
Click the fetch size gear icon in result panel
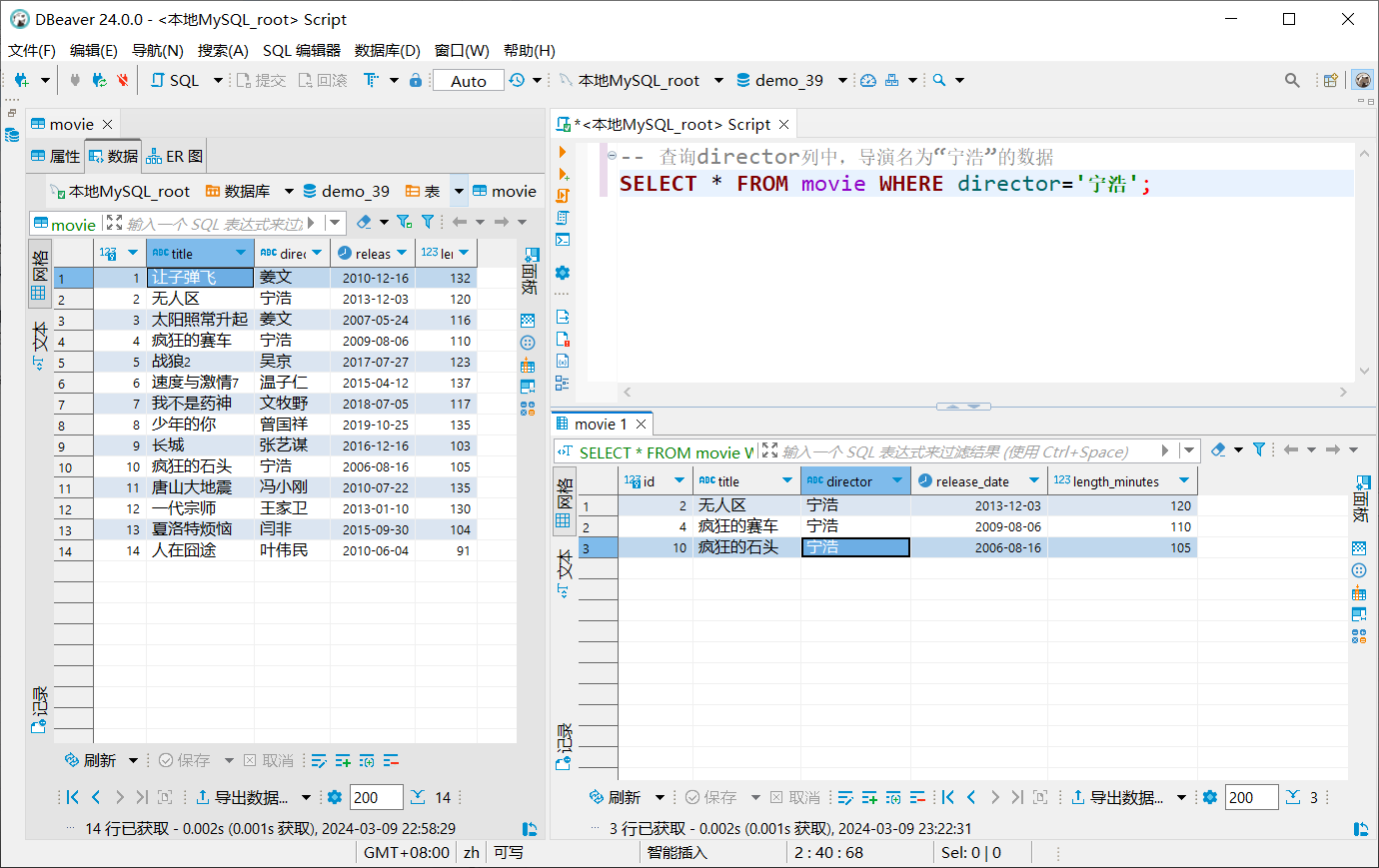pos(1210,797)
